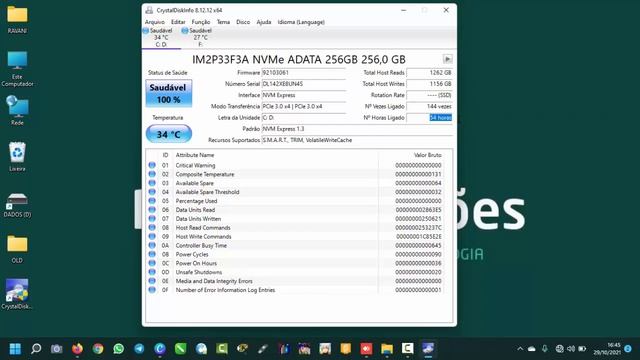
Task: Click the Modo Transferência PCIe field
Action: (x=304, y=106)
